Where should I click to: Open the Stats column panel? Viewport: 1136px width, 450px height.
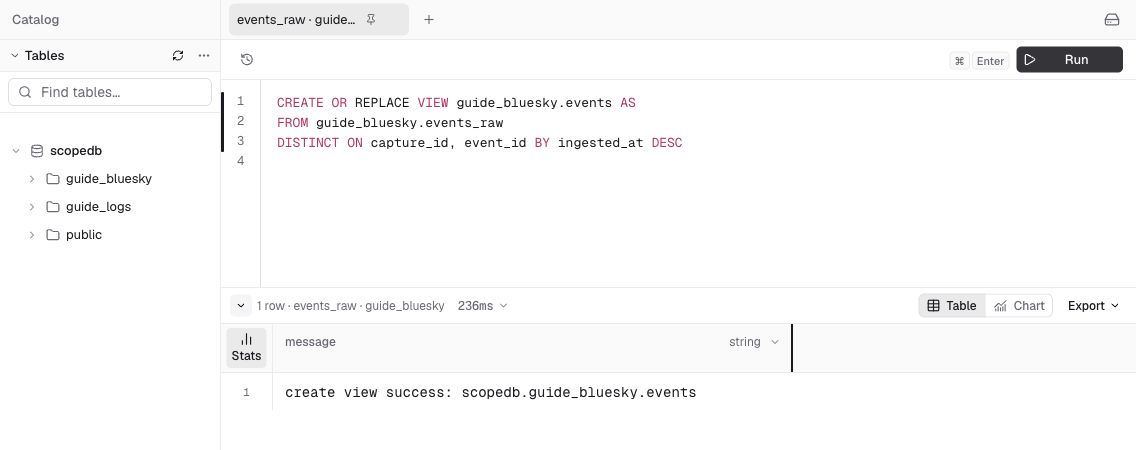pos(246,348)
